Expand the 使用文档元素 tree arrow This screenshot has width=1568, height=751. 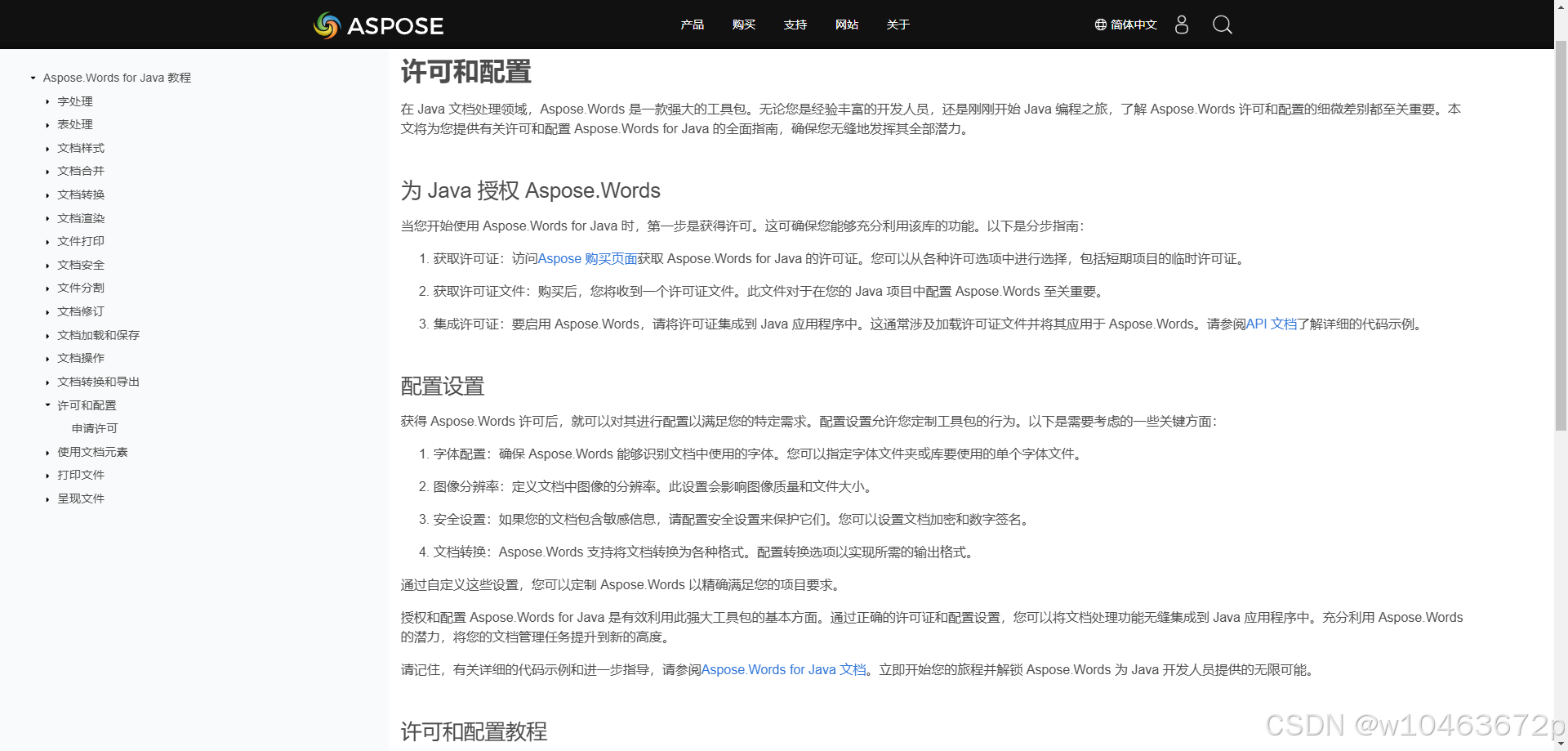tap(47, 453)
